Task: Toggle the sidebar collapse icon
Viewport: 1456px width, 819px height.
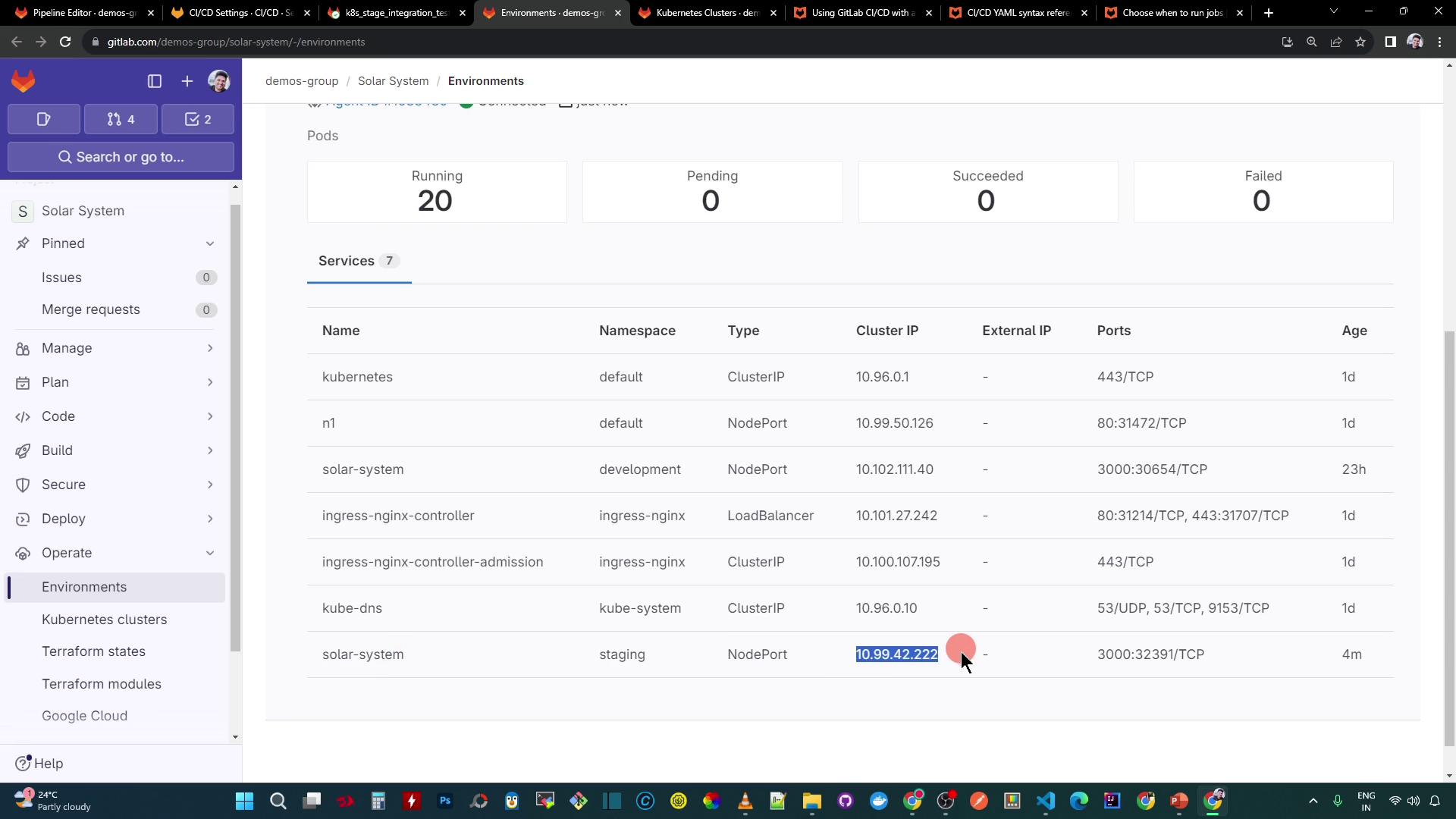Action: pos(155,81)
